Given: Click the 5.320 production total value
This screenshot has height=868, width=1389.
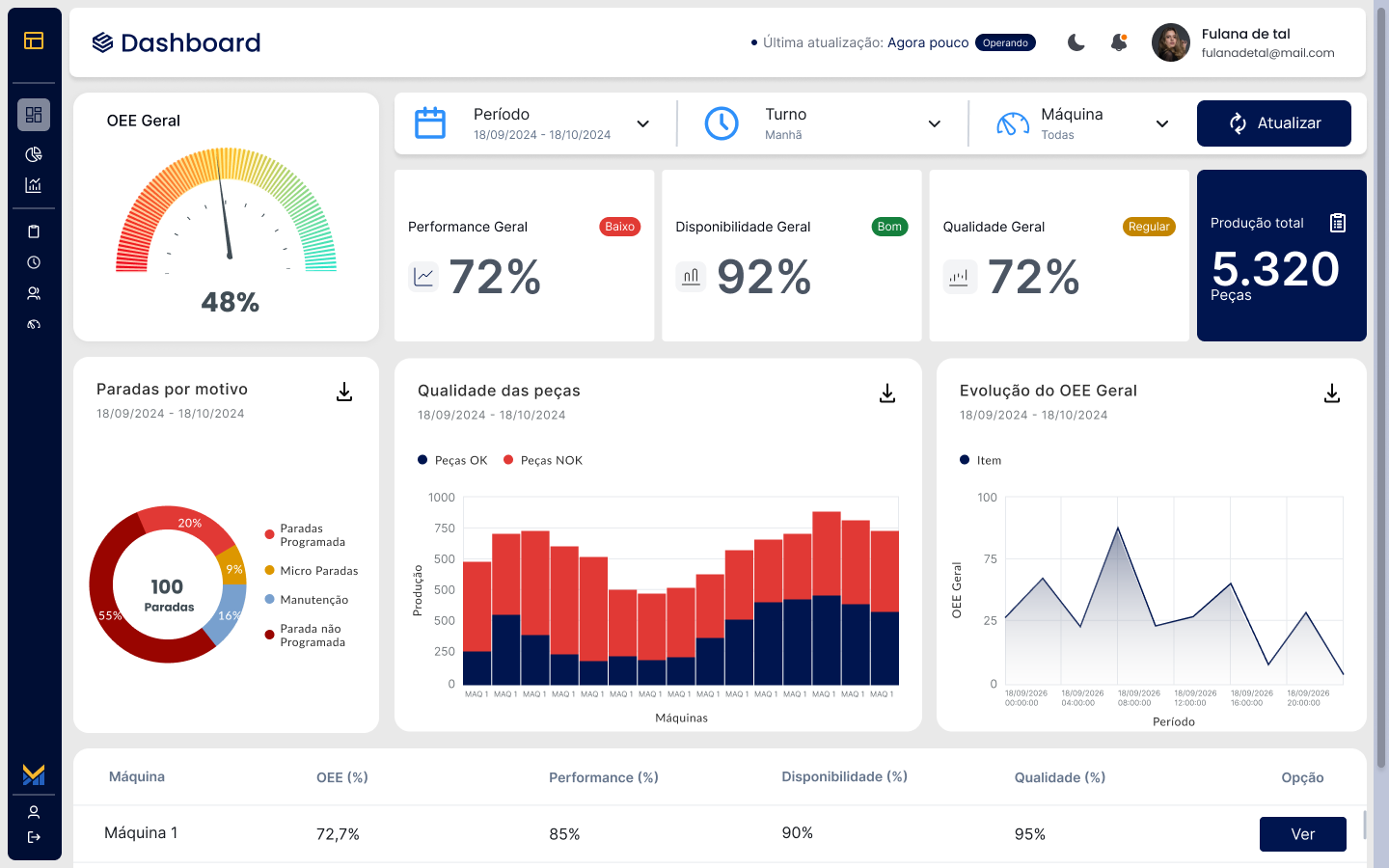Looking at the screenshot, I should pos(1276,268).
